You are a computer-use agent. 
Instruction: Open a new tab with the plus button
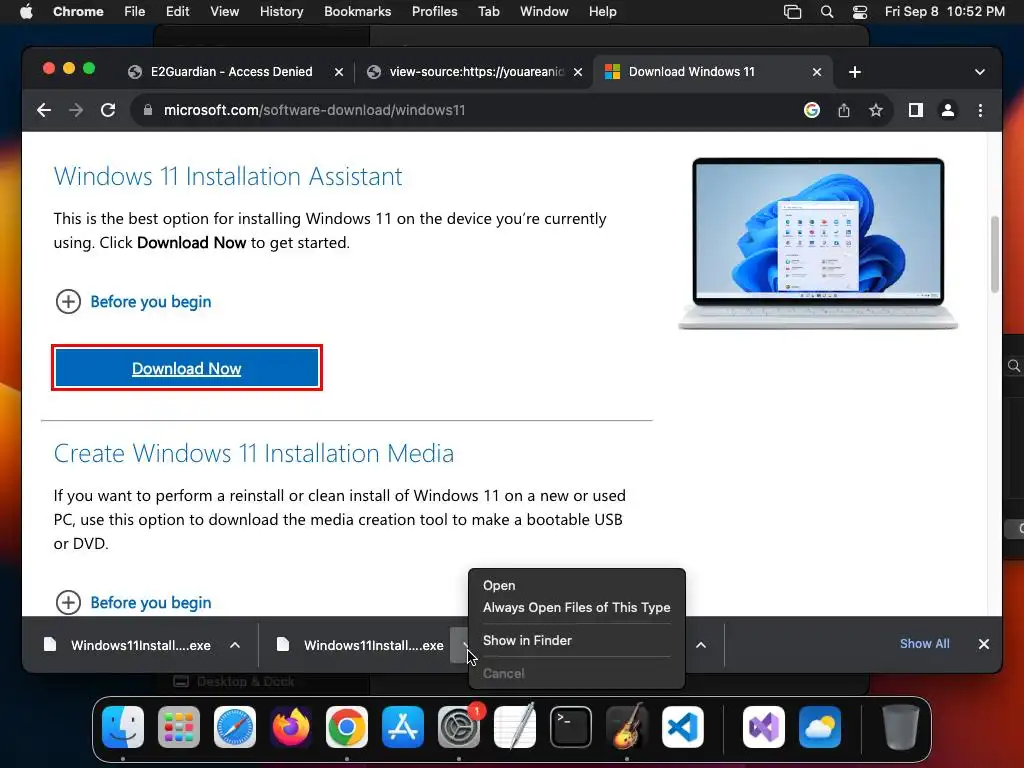855,72
